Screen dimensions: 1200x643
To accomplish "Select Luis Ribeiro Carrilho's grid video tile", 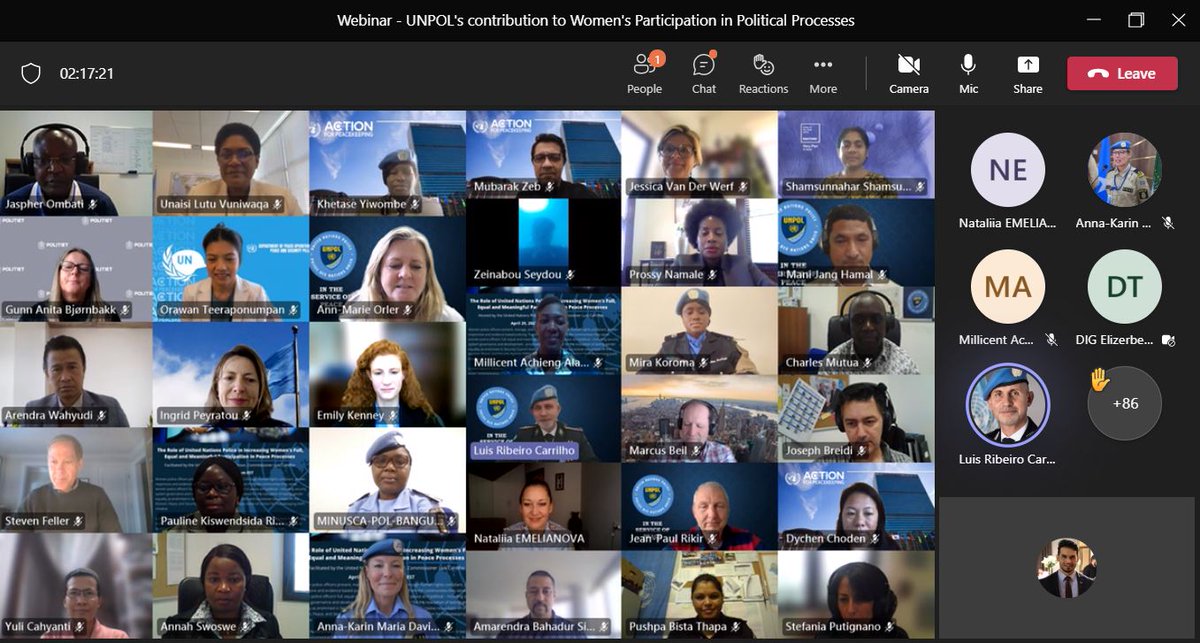I will tap(544, 418).
